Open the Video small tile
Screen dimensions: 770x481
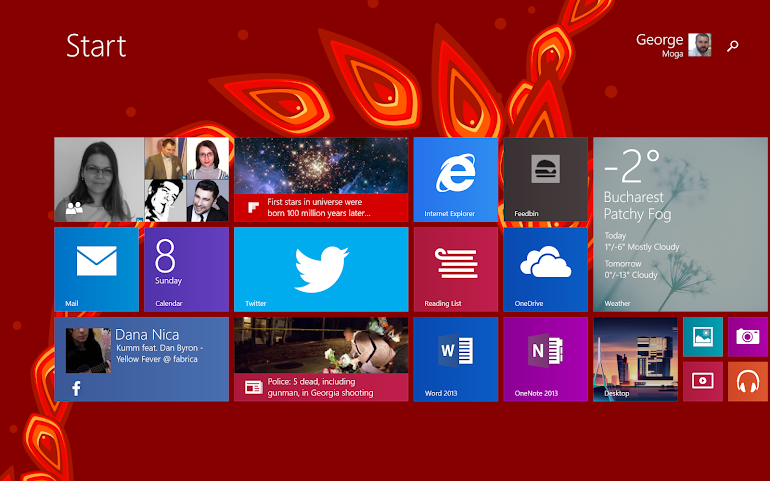[x=703, y=382]
